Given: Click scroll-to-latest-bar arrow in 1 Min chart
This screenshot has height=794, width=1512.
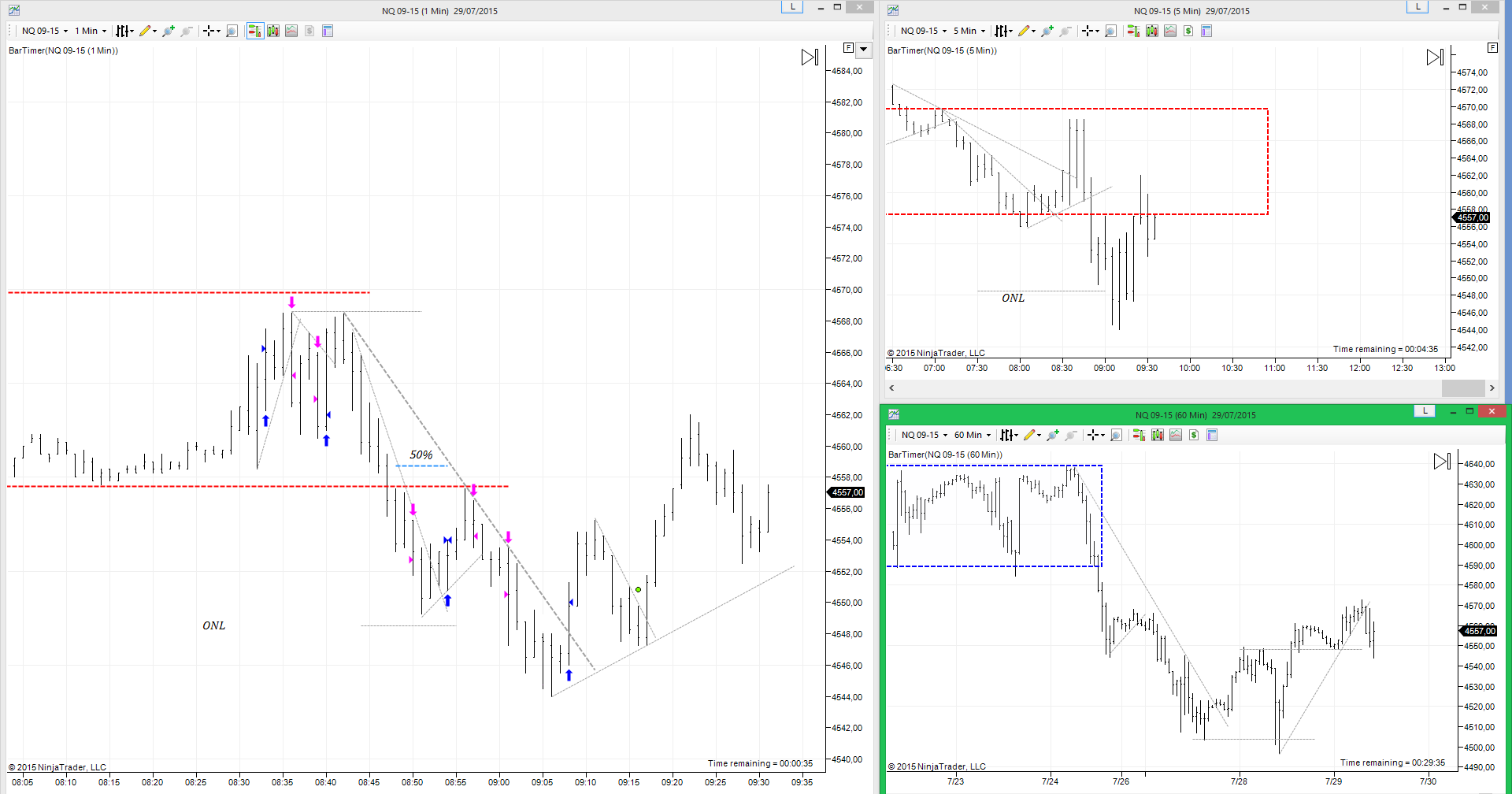Looking at the screenshot, I should pyautogui.click(x=810, y=58).
